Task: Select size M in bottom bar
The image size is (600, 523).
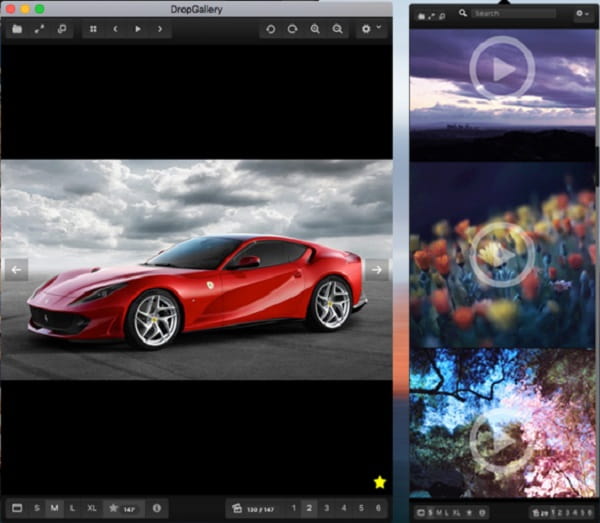Action: [x=54, y=508]
